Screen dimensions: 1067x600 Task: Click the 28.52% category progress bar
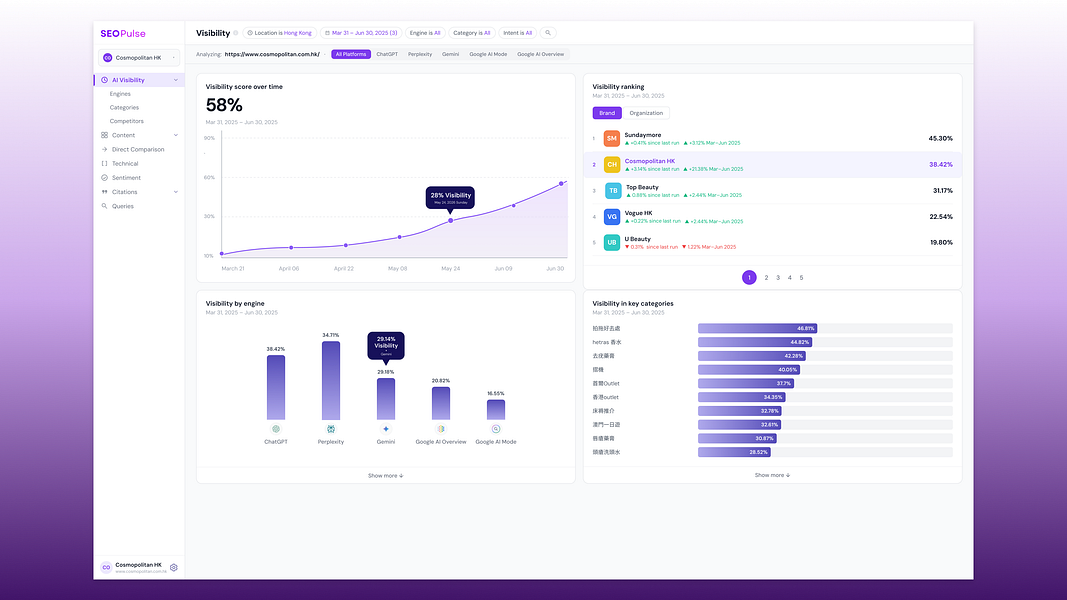pyautogui.click(x=734, y=452)
